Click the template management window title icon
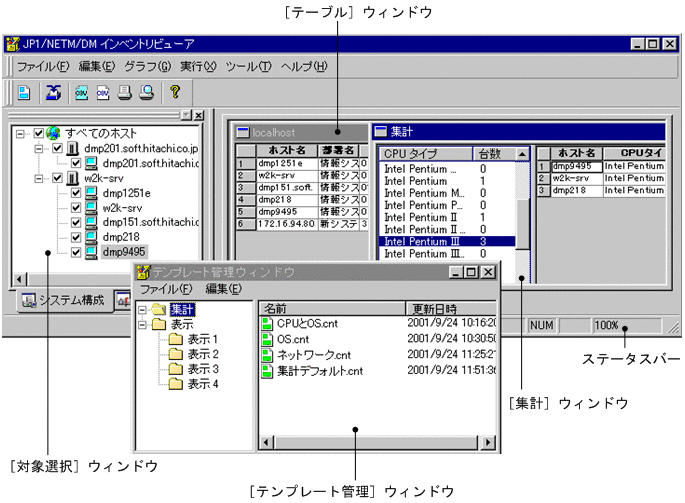 click(x=143, y=272)
